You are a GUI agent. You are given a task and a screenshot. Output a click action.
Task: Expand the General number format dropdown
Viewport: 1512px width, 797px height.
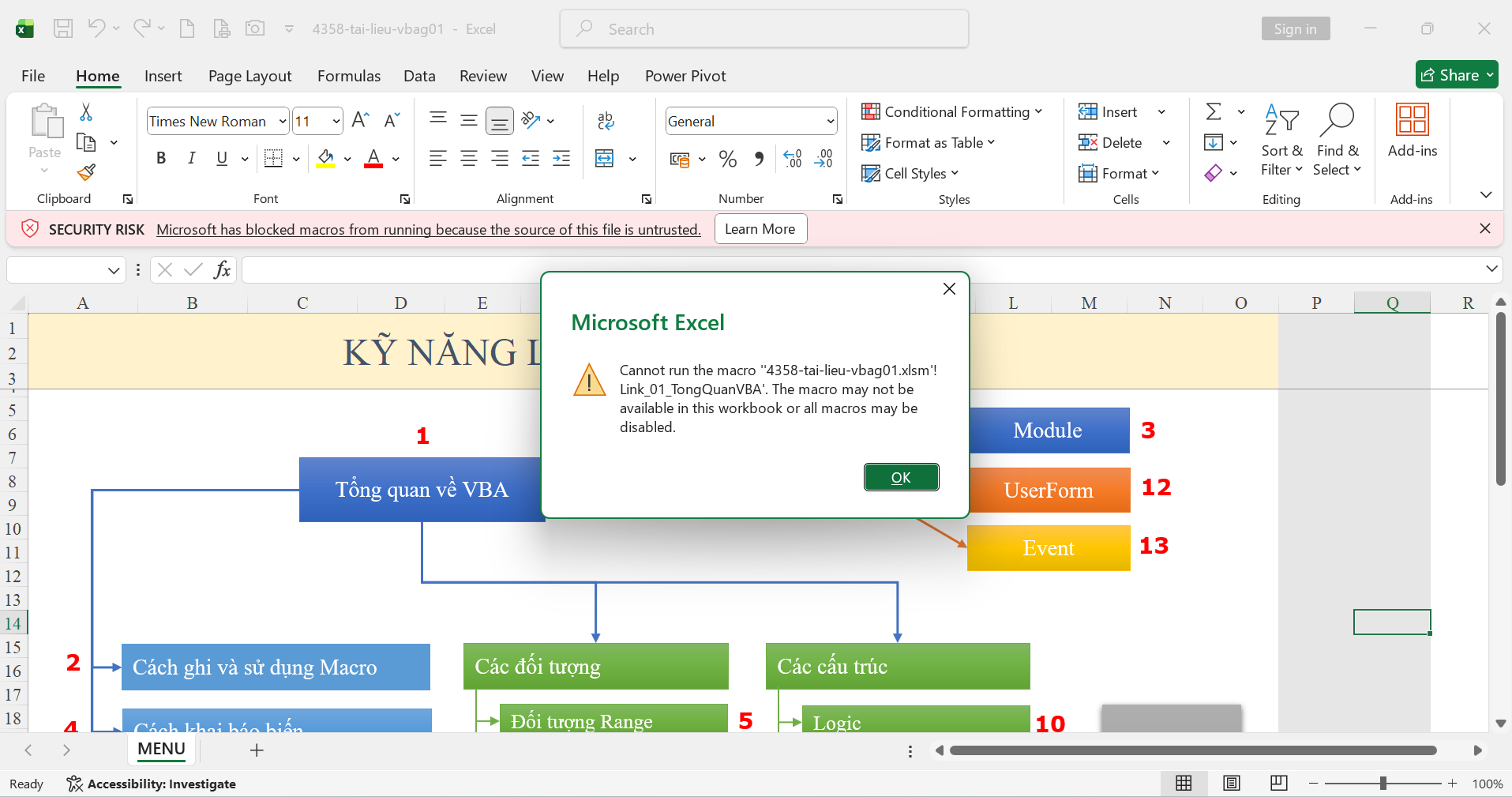point(830,122)
